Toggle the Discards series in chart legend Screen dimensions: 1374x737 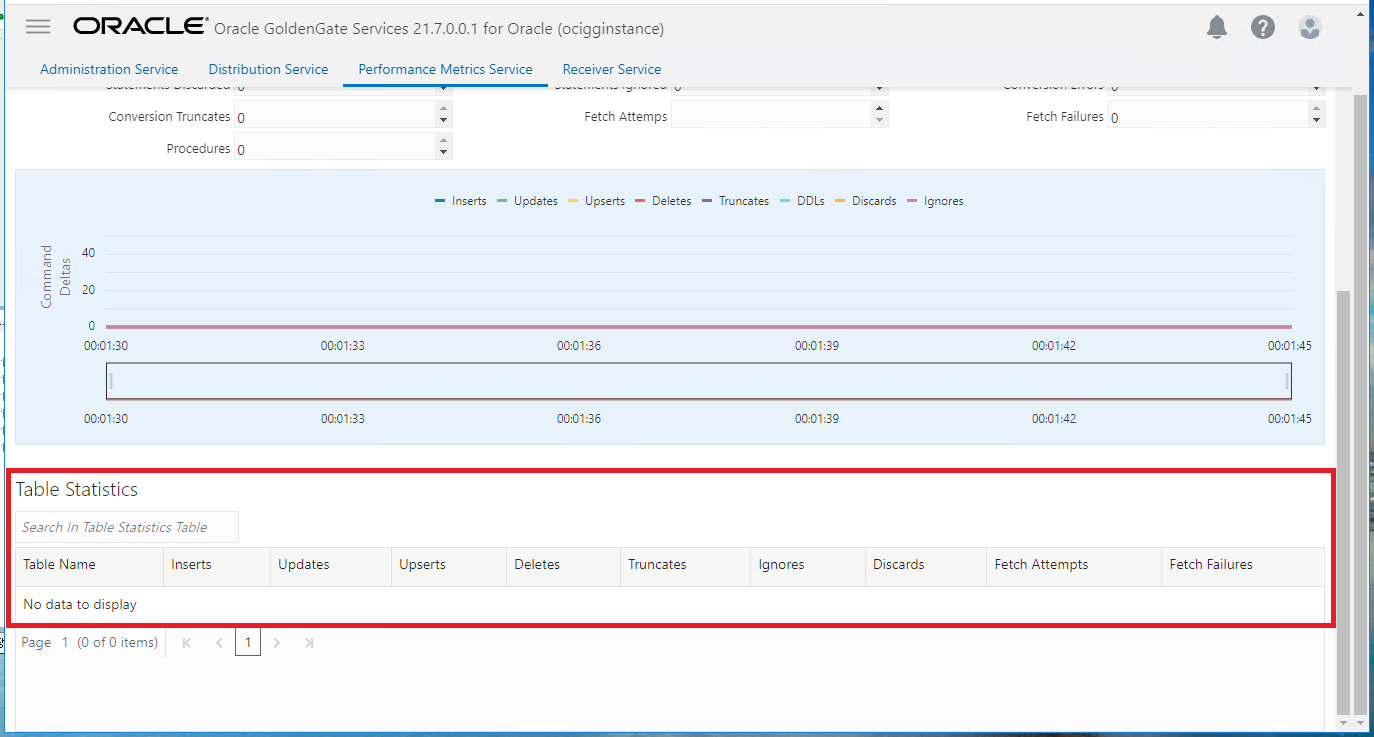pos(866,201)
